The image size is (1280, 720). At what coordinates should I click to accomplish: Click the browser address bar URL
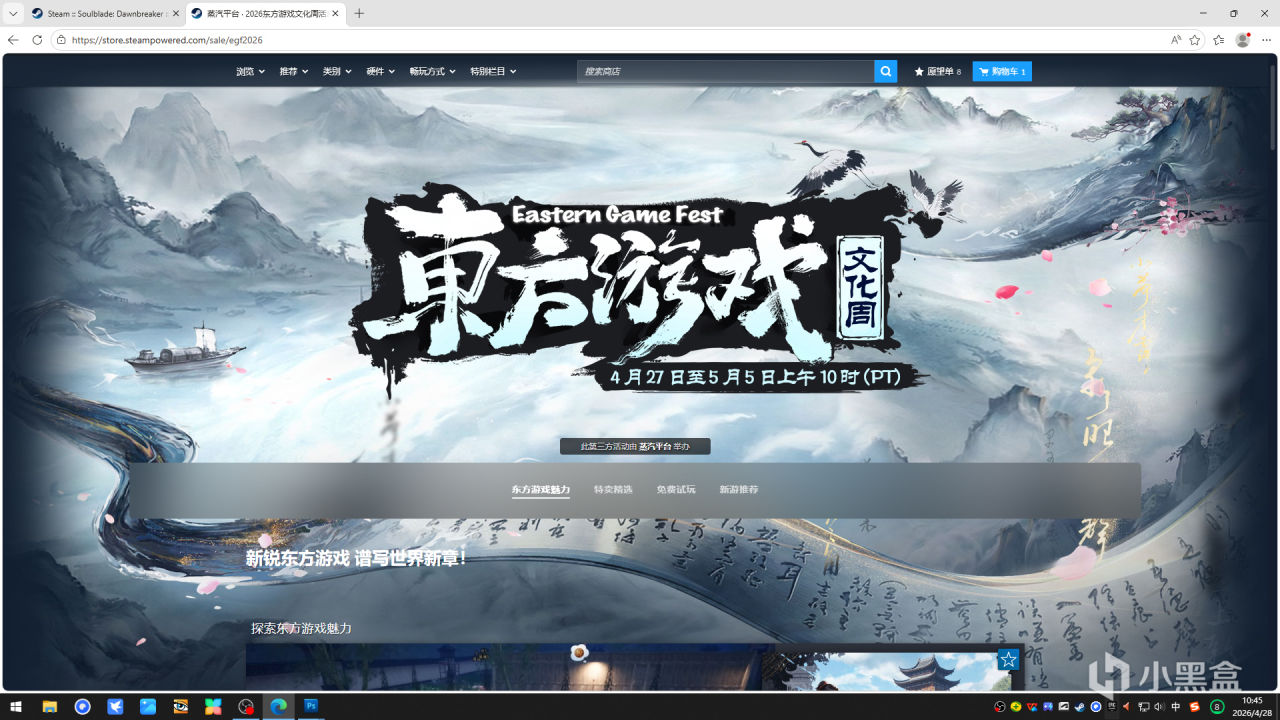coord(167,40)
